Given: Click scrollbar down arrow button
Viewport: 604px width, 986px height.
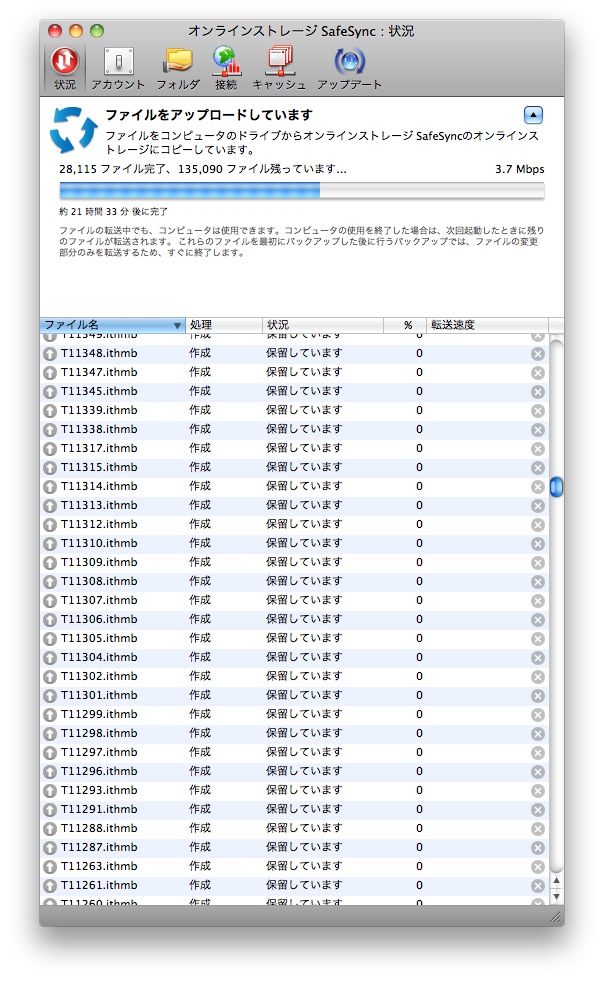Looking at the screenshot, I should click(556, 896).
